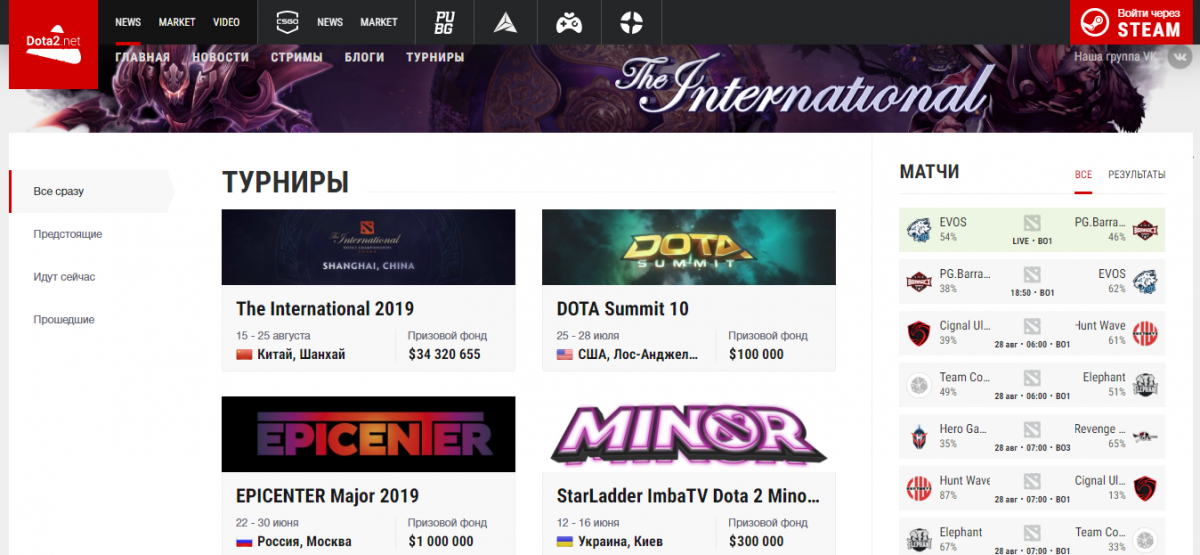The height and width of the screenshot is (555, 1200).
Task: Click the $100 000 prize fund amount
Action: 756,355
